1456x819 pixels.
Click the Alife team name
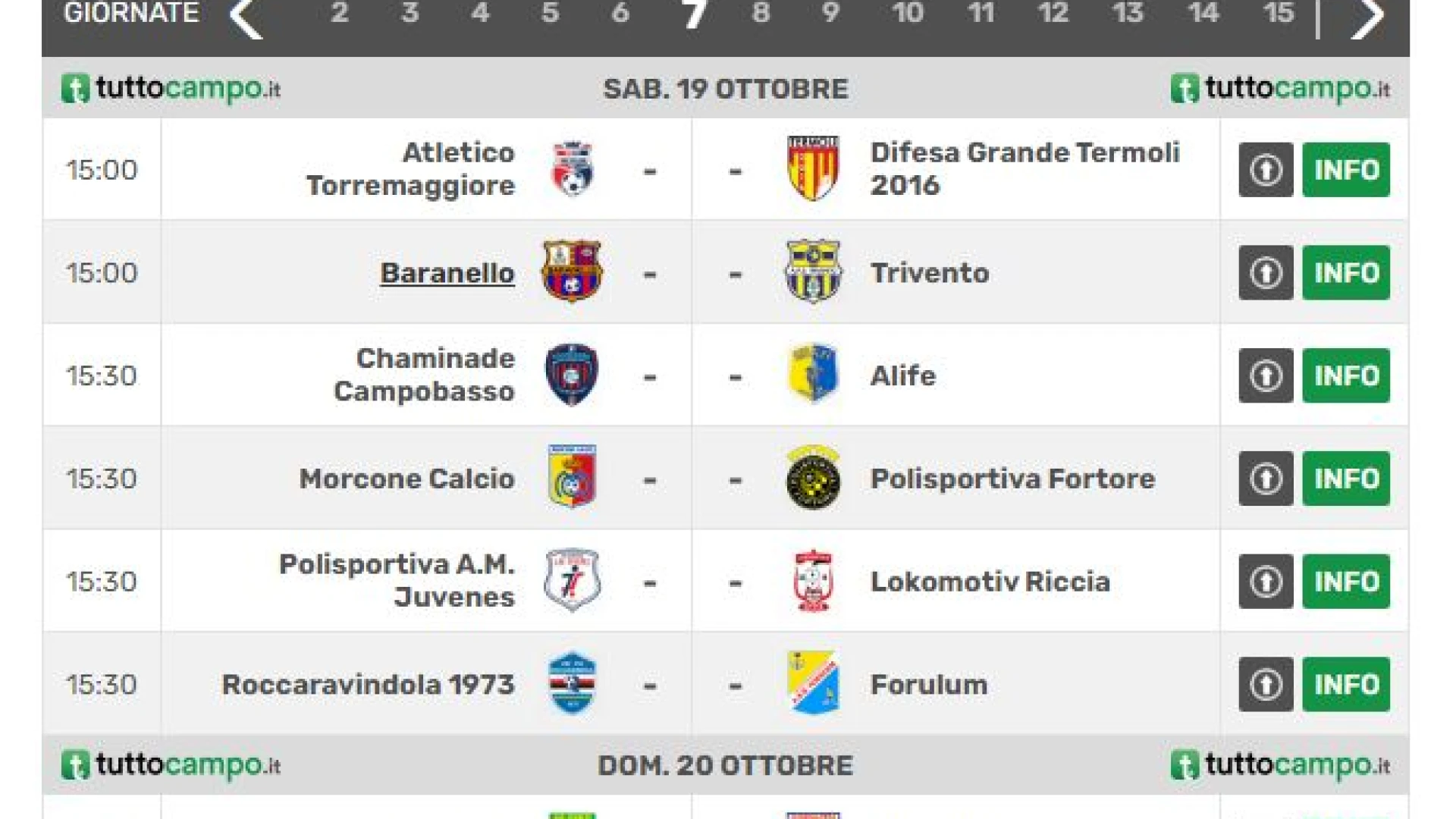coord(903,376)
